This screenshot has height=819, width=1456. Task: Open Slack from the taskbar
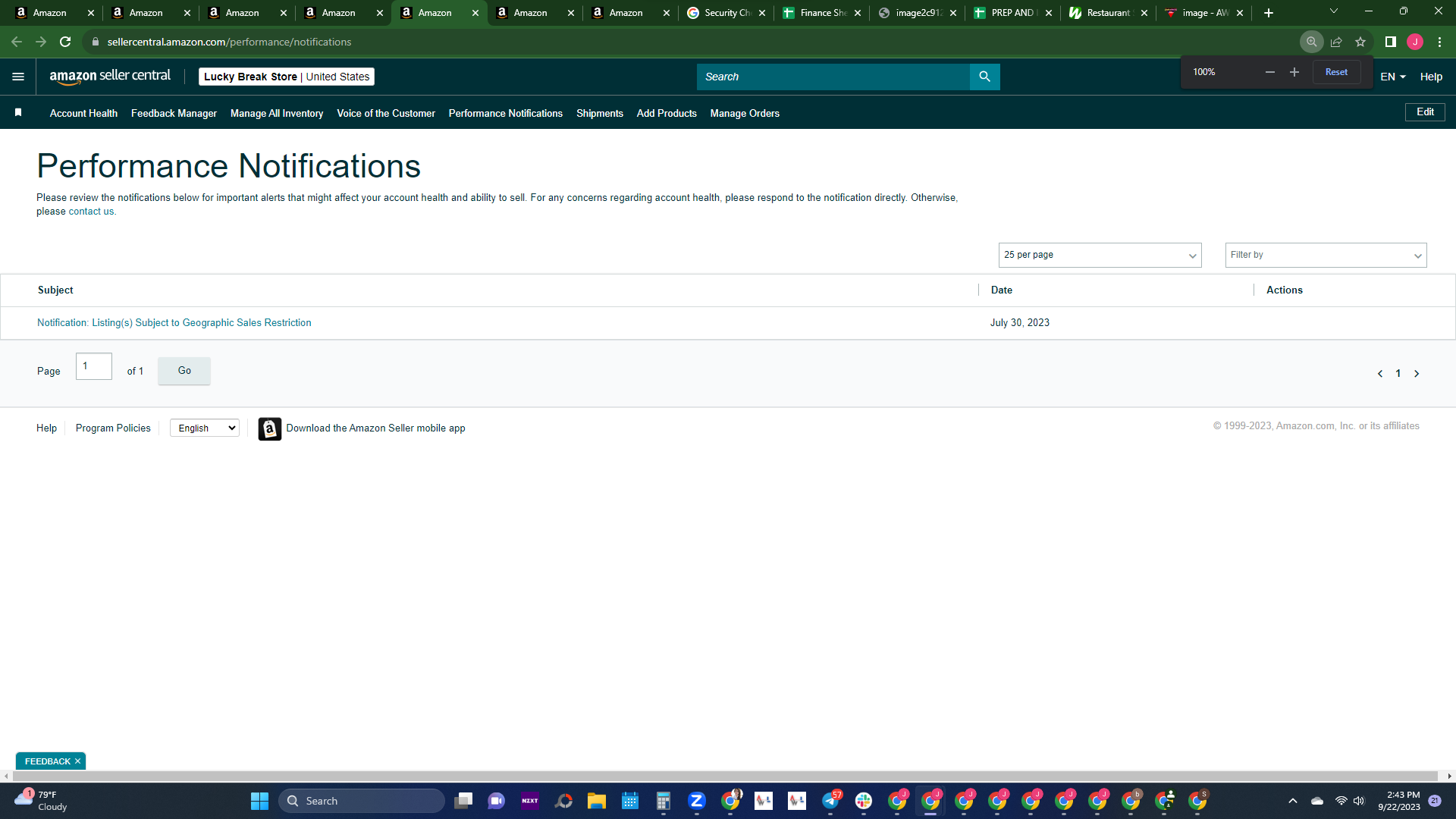click(863, 801)
